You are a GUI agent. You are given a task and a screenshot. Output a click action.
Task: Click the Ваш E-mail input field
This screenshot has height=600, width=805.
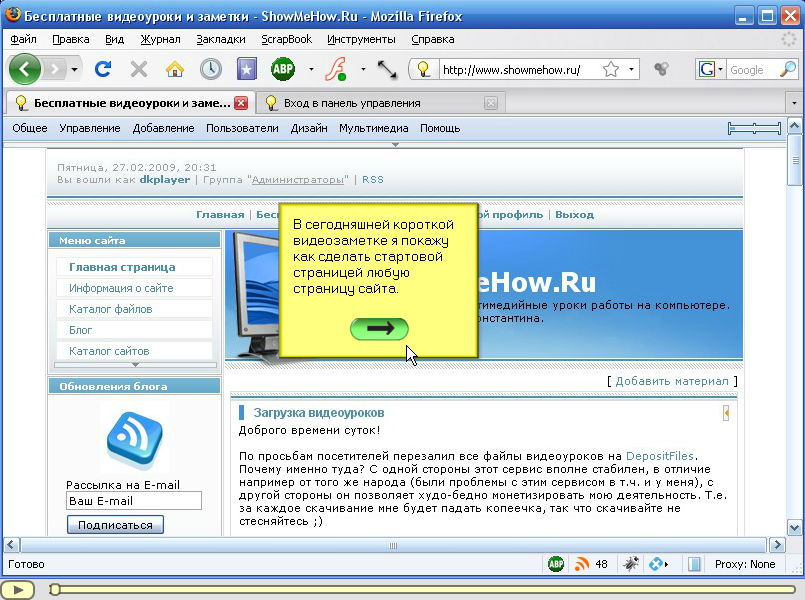tap(134, 501)
